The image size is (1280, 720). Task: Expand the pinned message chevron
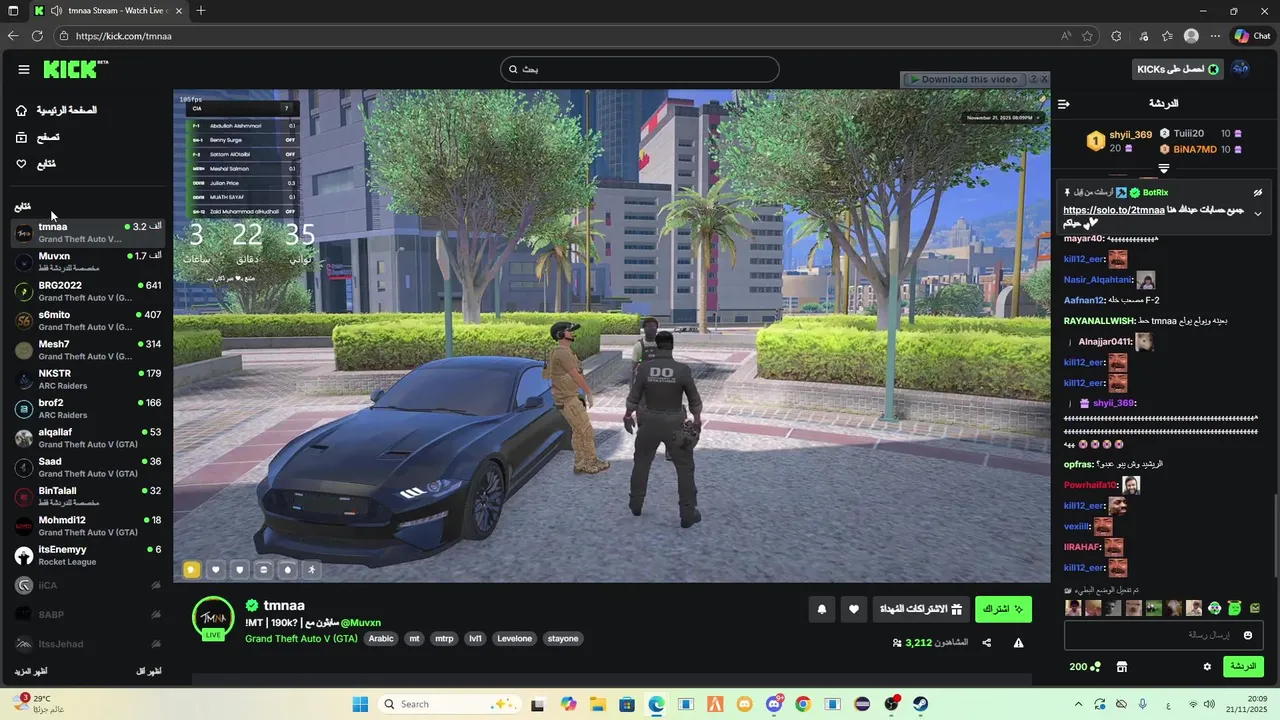(x=1258, y=214)
